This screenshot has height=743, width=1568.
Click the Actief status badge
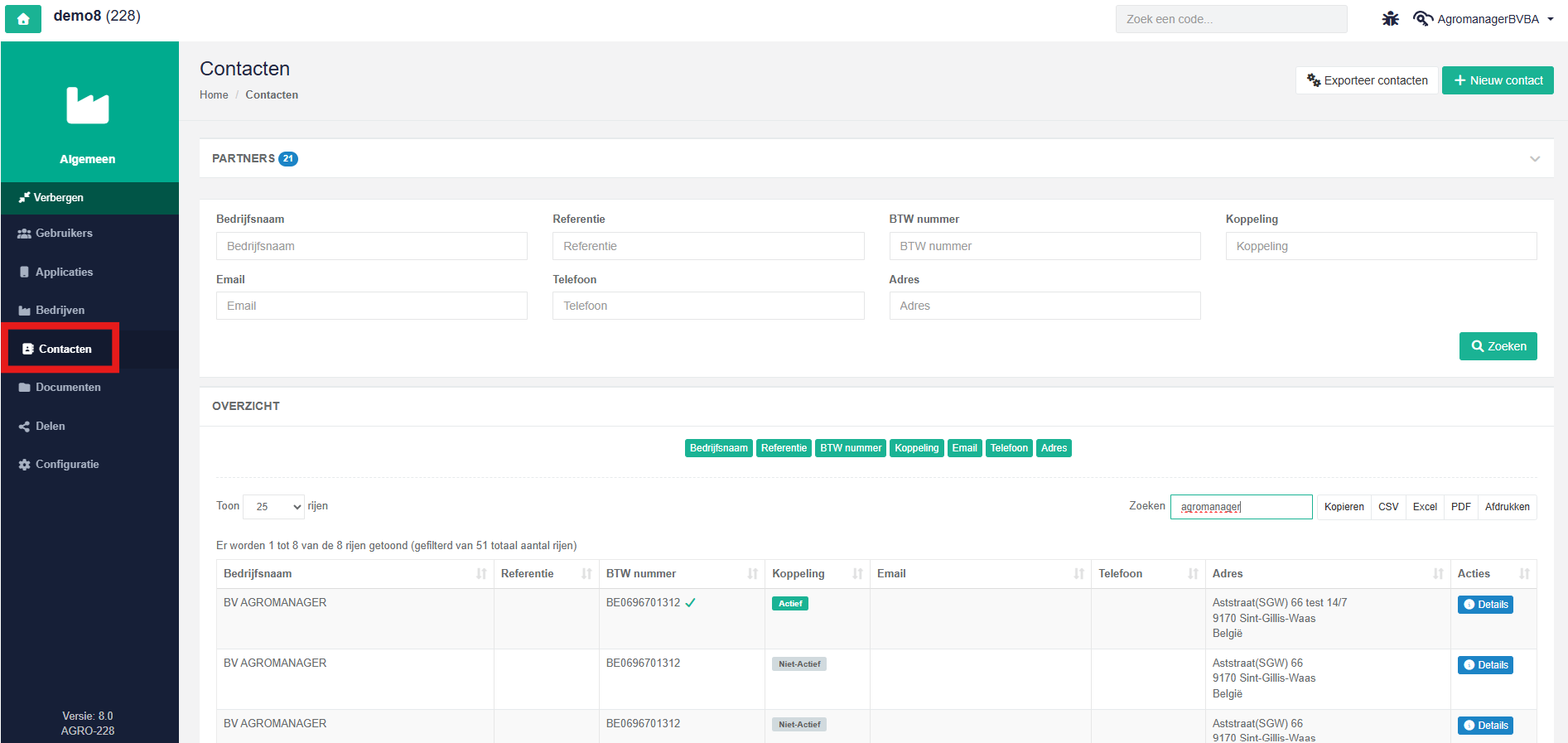(x=790, y=604)
